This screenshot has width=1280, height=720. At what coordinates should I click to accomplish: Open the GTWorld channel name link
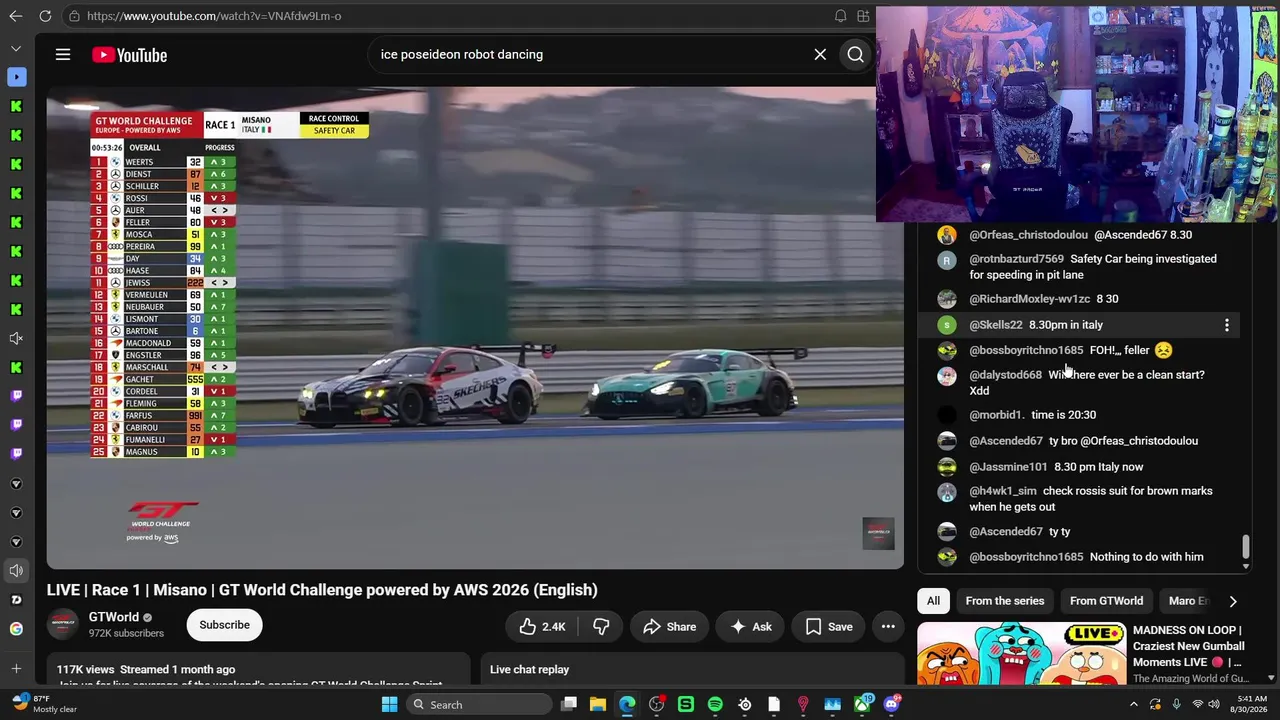click(x=114, y=617)
